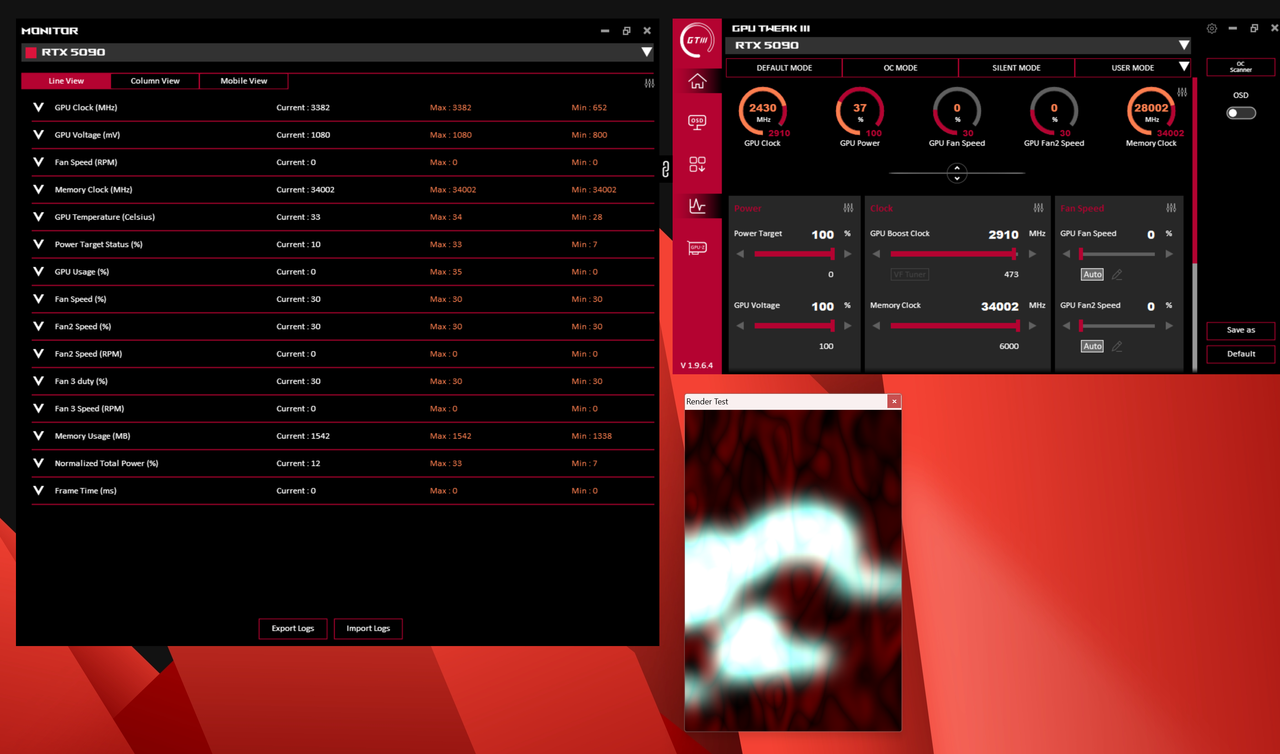Expand the GPU Usage (%) row
Viewport: 1280px width, 754px height.
point(39,271)
